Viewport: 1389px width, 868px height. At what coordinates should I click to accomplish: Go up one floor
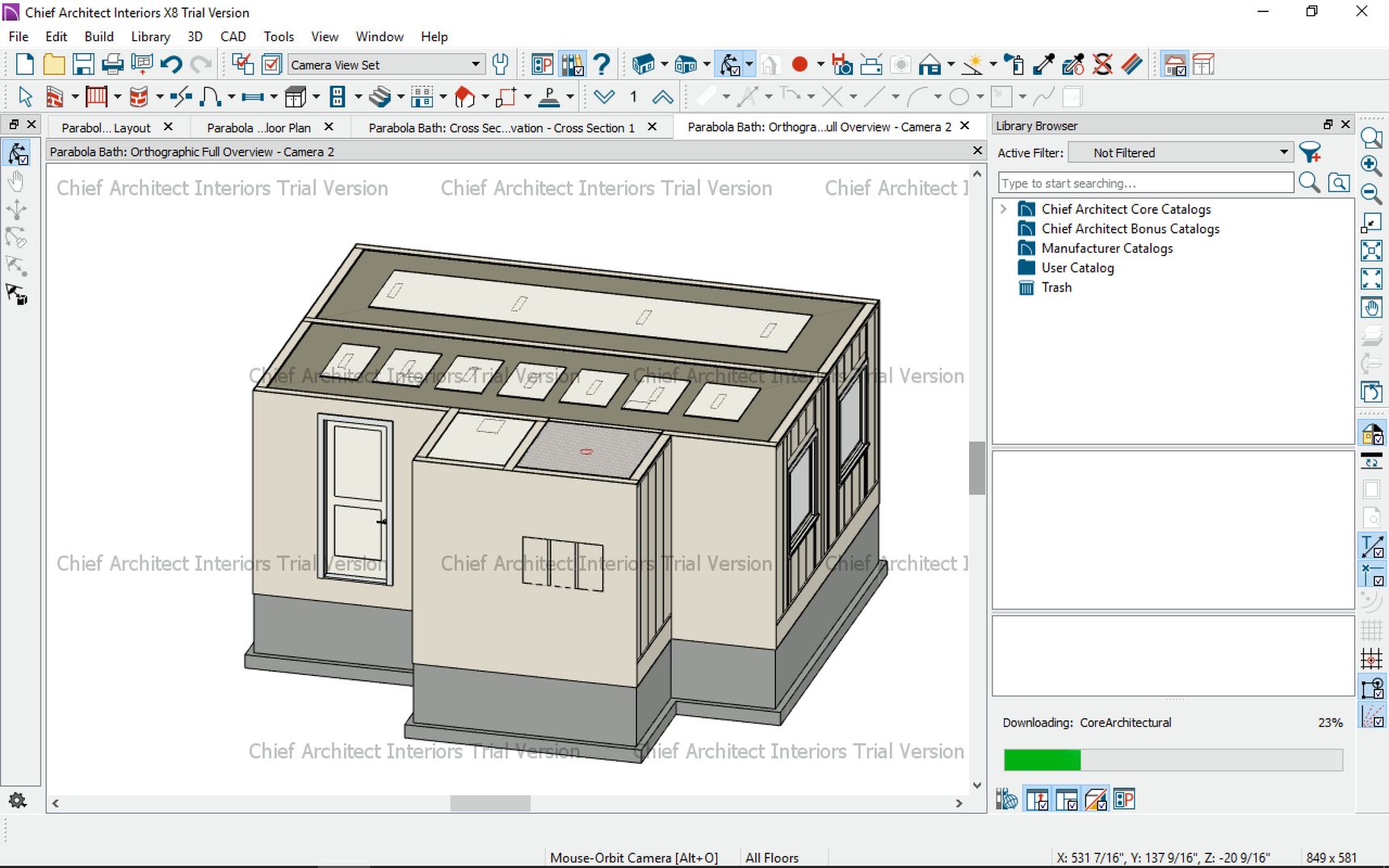click(662, 97)
